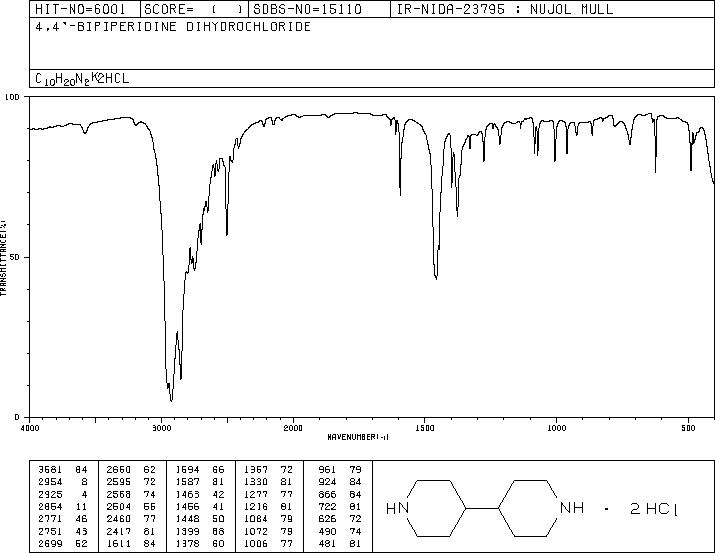Click the 50 transmittance axis label

pyautogui.click(x=16, y=257)
